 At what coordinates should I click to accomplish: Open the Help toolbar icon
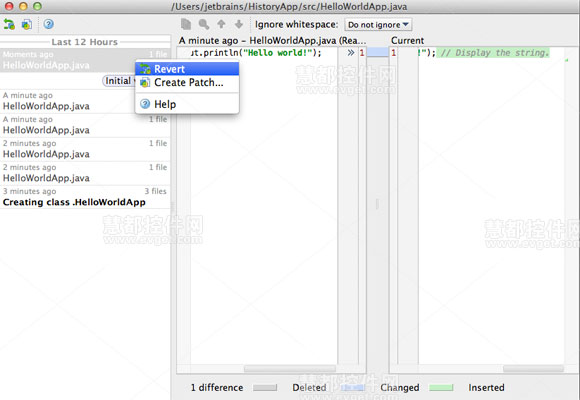(x=48, y=24)
